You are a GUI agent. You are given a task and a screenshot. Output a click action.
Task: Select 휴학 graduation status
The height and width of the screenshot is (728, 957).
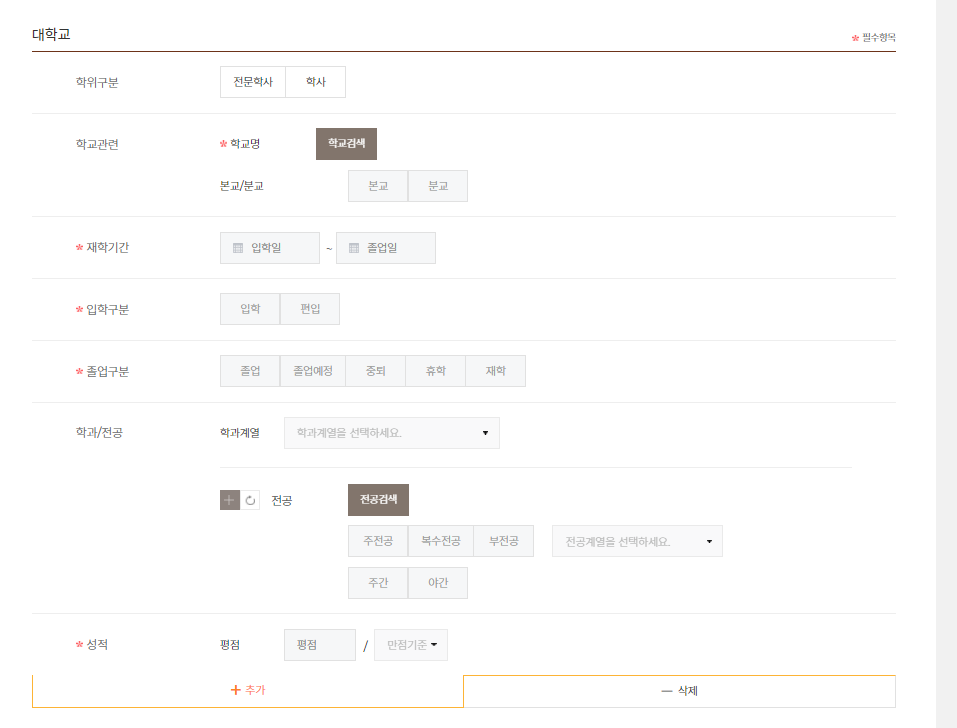[x=436, y=371]
